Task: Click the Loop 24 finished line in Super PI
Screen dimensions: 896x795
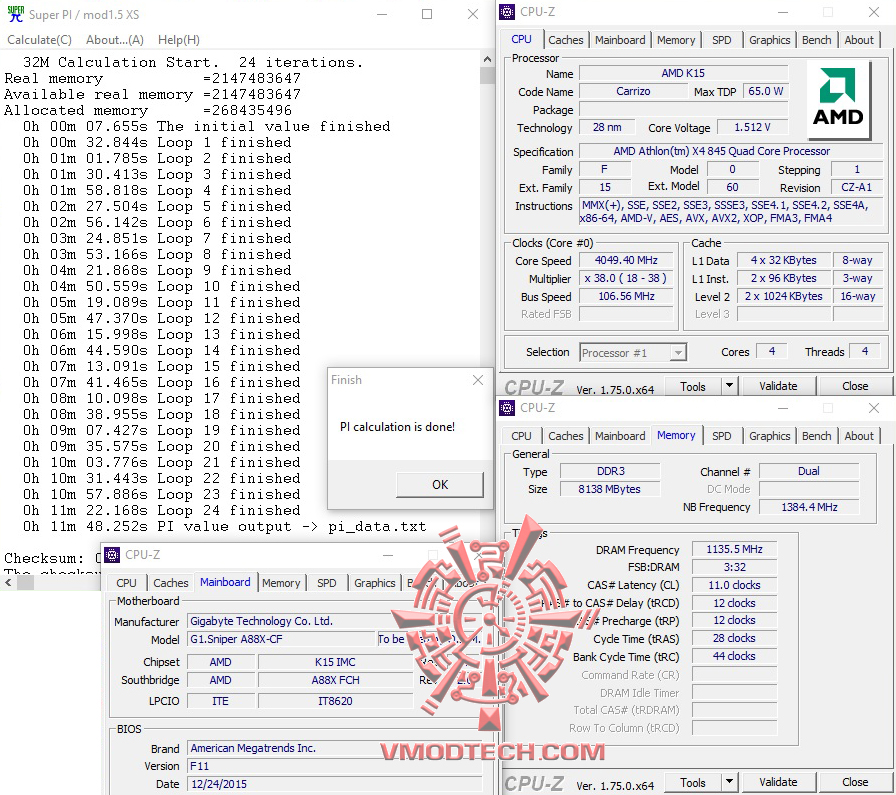Action: pos(162,510)
